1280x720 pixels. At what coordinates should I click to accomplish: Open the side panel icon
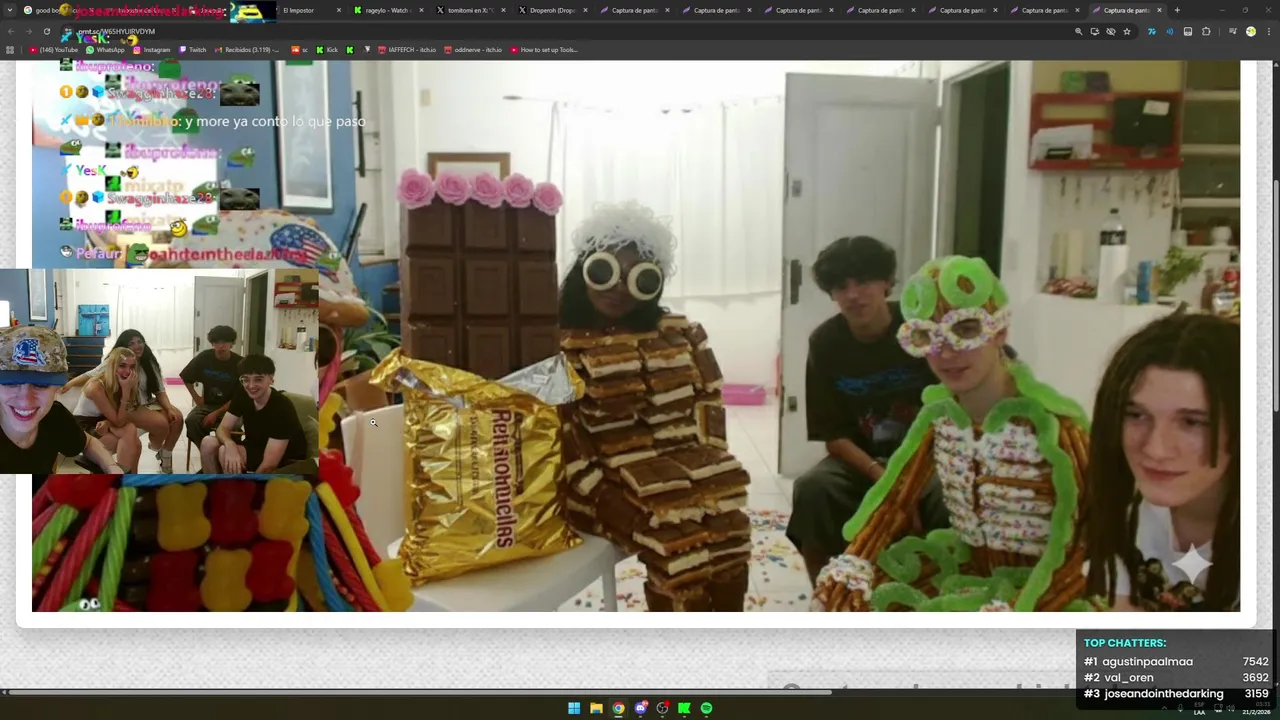[x=1188, y=31]
